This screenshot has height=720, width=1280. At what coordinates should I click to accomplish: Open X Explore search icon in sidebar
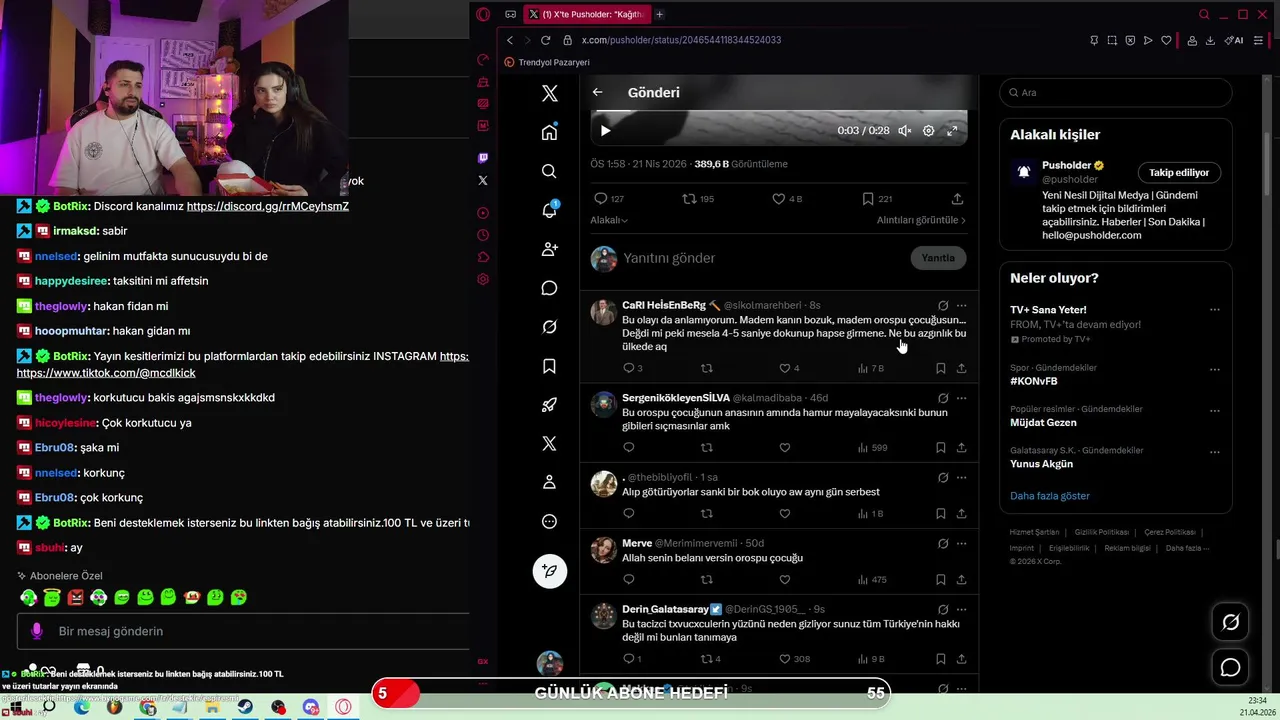[549, 171]
